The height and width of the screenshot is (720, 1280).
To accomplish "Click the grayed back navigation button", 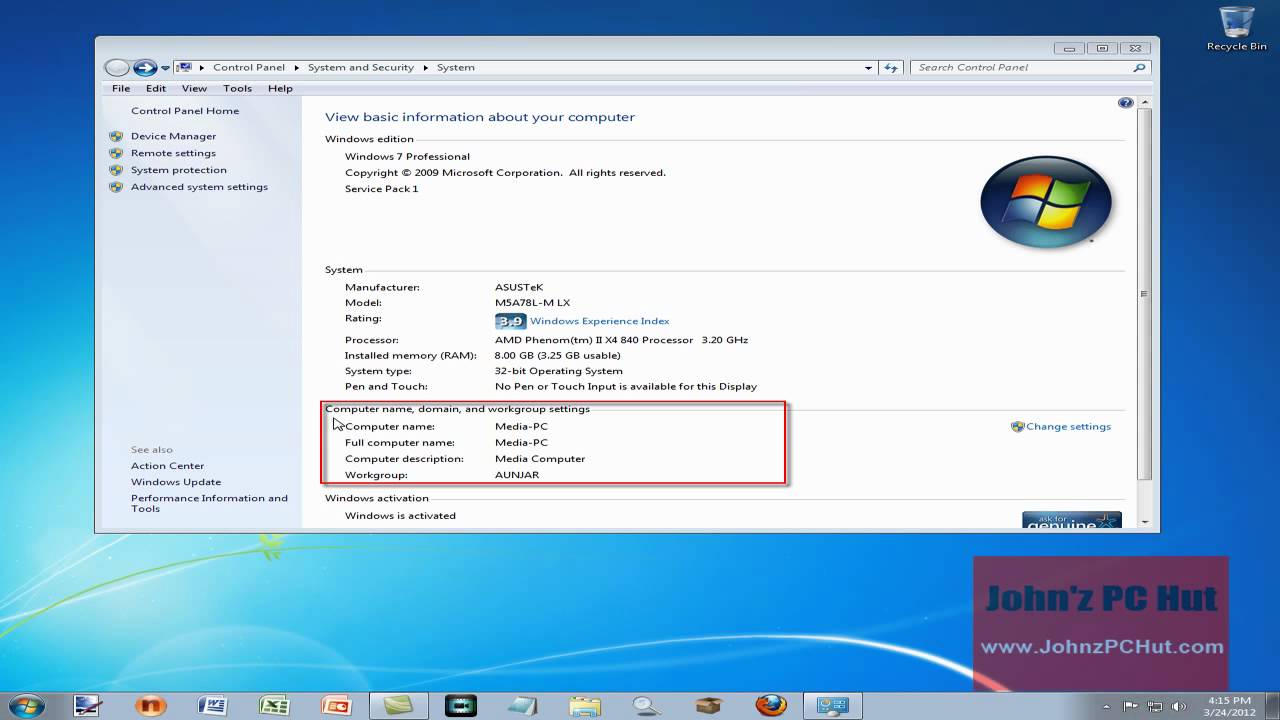I will (117, 68).
